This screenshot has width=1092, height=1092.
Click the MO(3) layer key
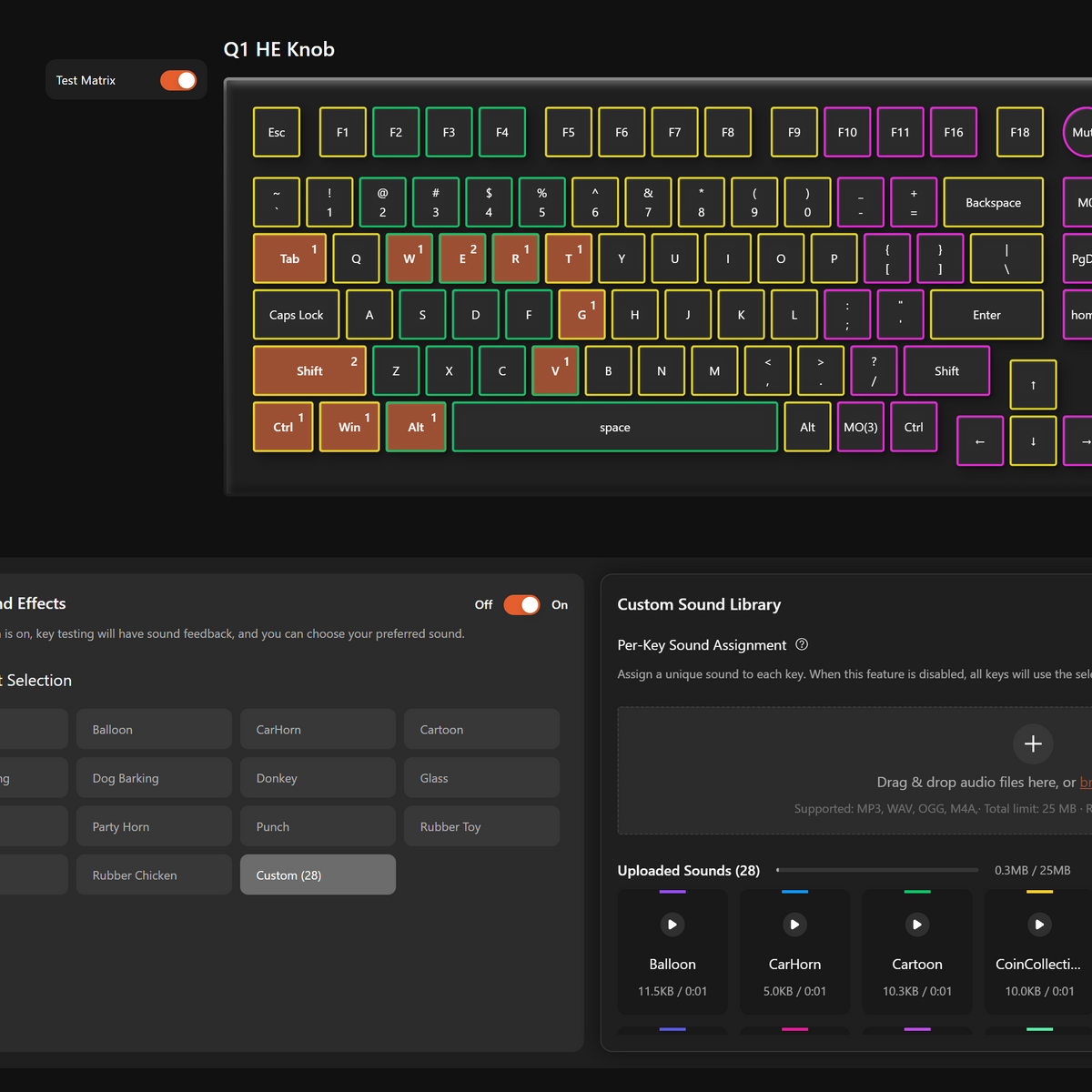[x=860, y=427]
